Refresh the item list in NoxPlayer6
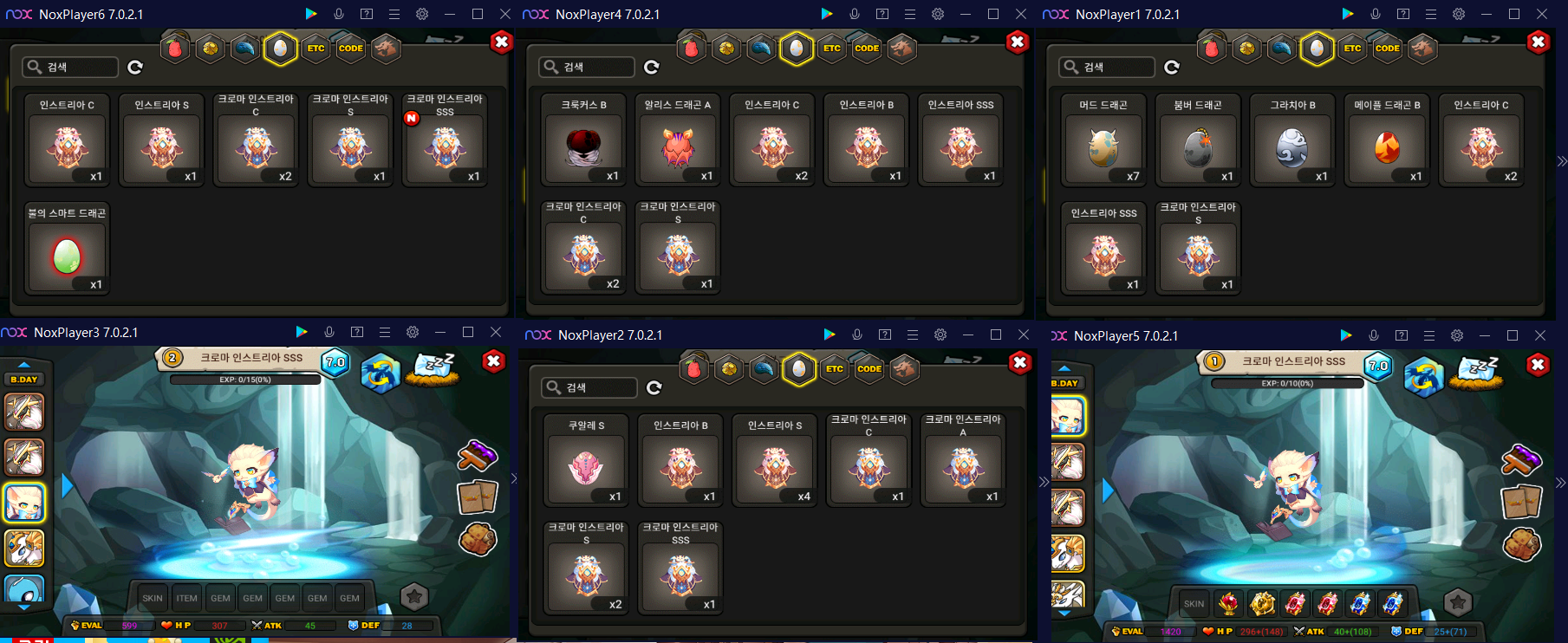This screenshot has width=1568, height=643. click(135, 68)
